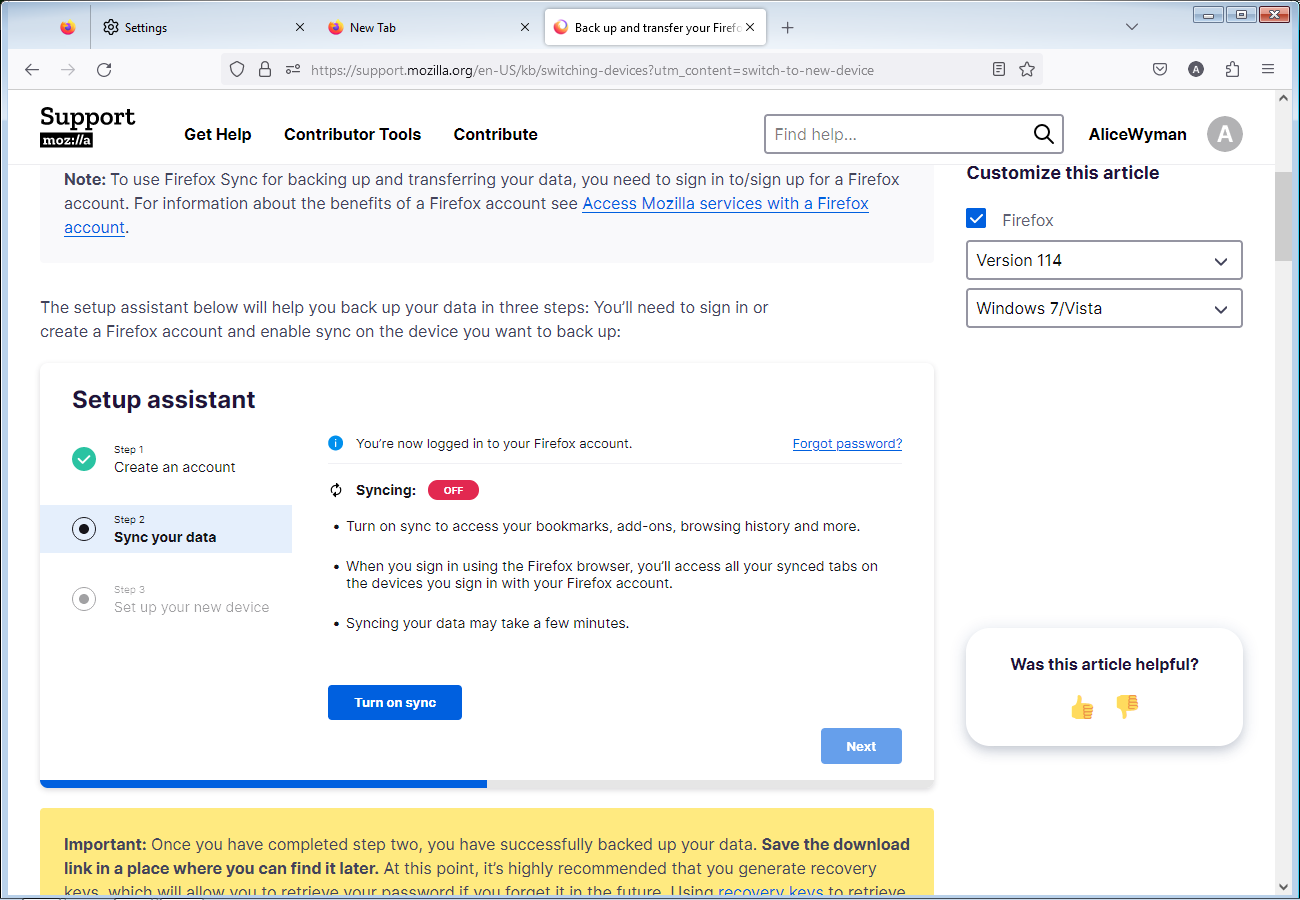Open the Firefox hamburger application menu
Image resolution: width=1300 pixels, height=900 pixels.
point(1268,70)
